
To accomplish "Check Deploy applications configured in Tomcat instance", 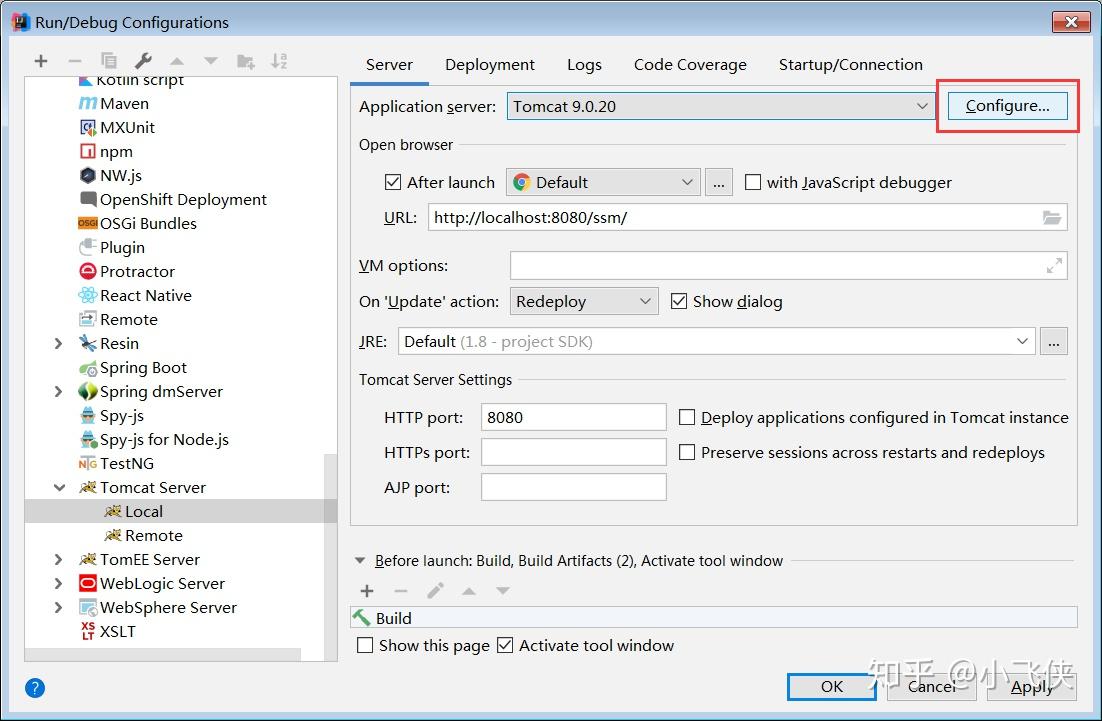I will [x=687, y=417].
